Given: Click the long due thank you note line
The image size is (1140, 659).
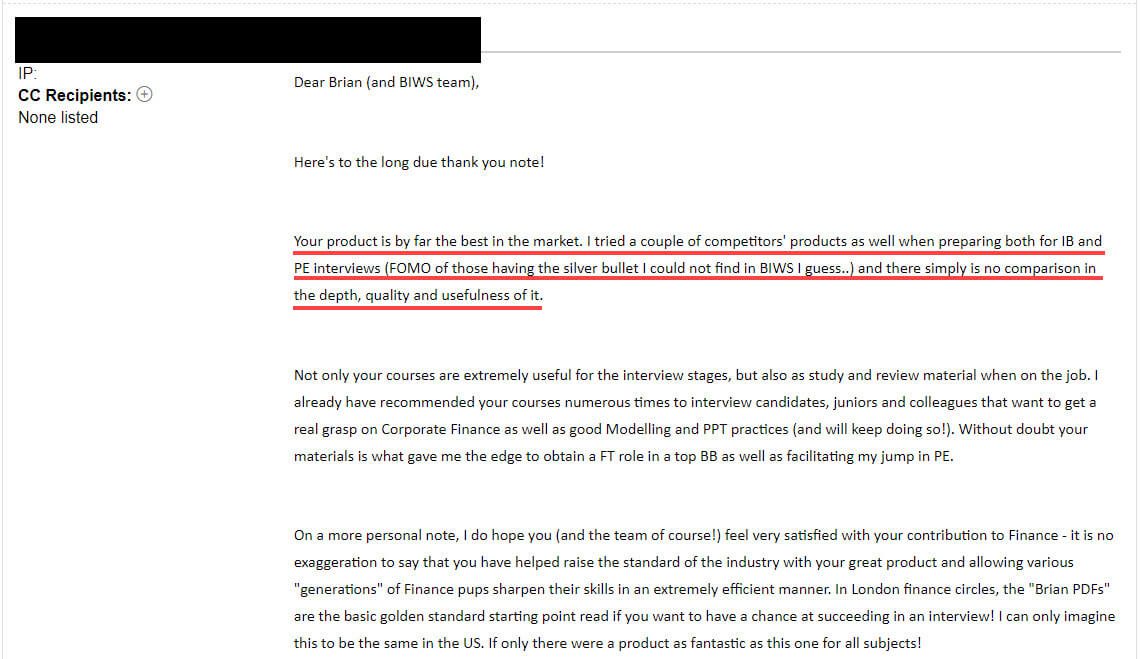Looking at the screenshot, I should (419, 162).
